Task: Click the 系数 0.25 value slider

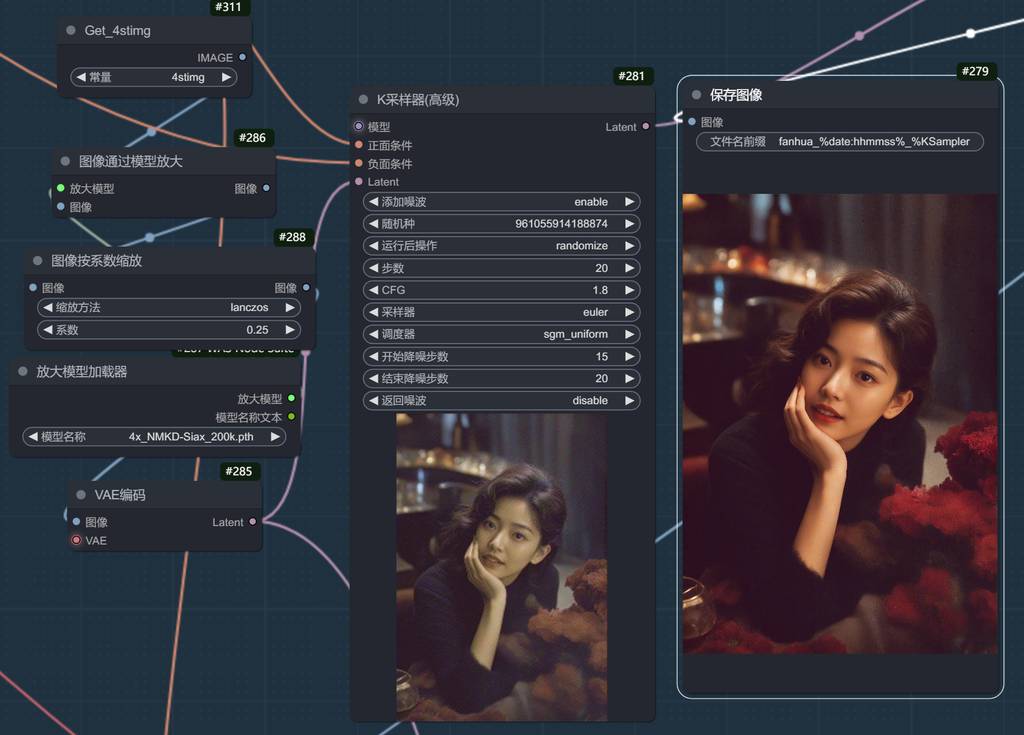Action: click(168, 330)
